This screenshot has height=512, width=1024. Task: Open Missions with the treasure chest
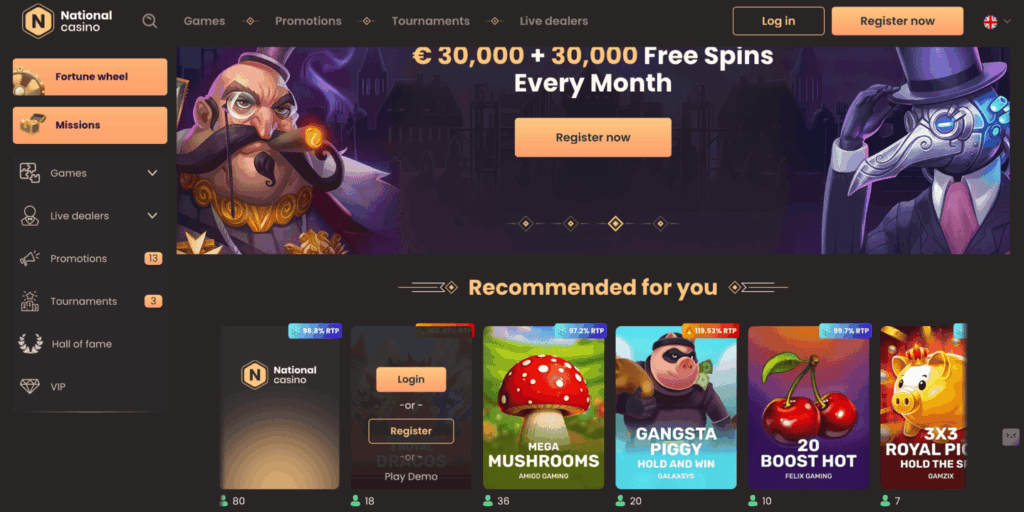90,125
